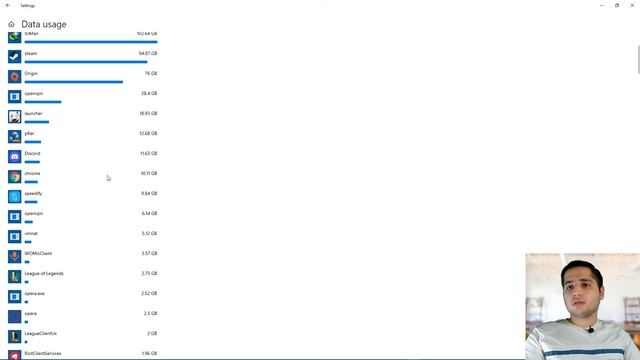Select the League of Legends icon
640x360 pixels.
[14, 276]
